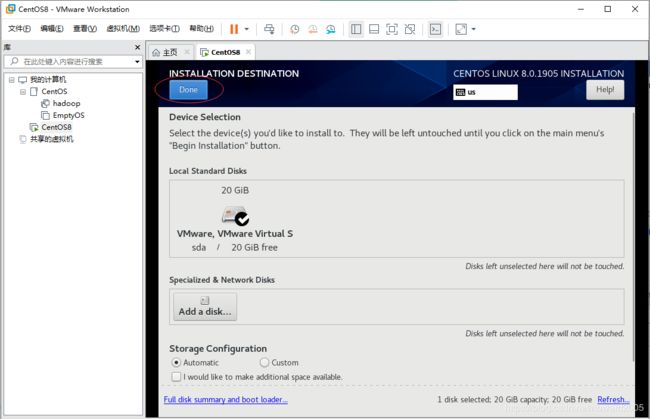Select CentOS8 in the library tree
Image resolution: width=650 pixels, height=419 pixels.
point(56,127)
